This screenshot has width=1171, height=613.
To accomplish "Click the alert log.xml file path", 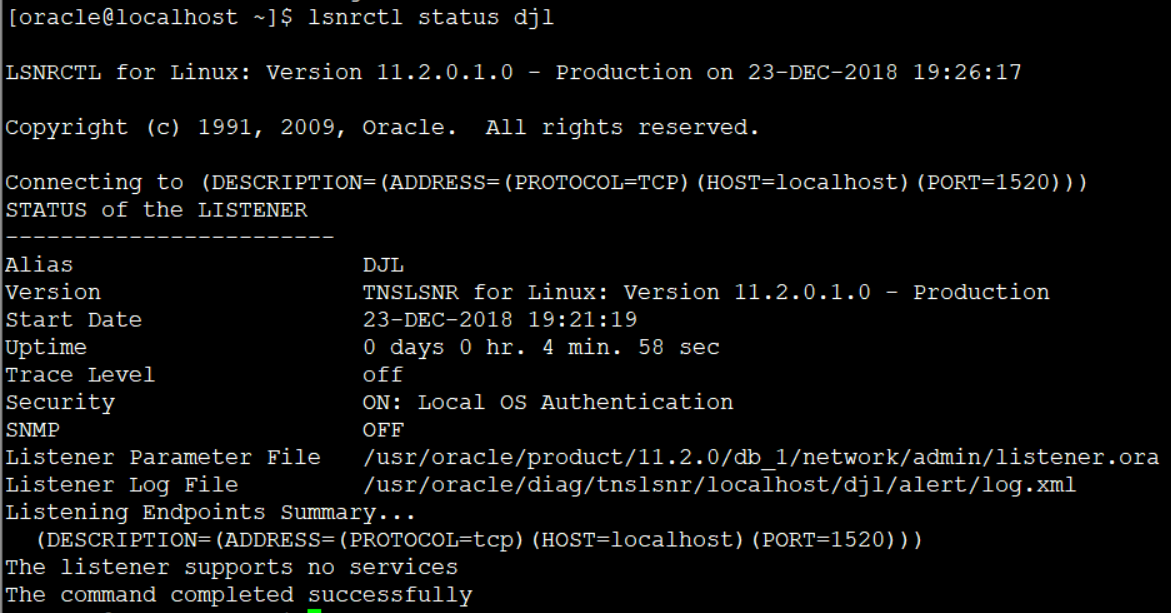I will (719, 485).
